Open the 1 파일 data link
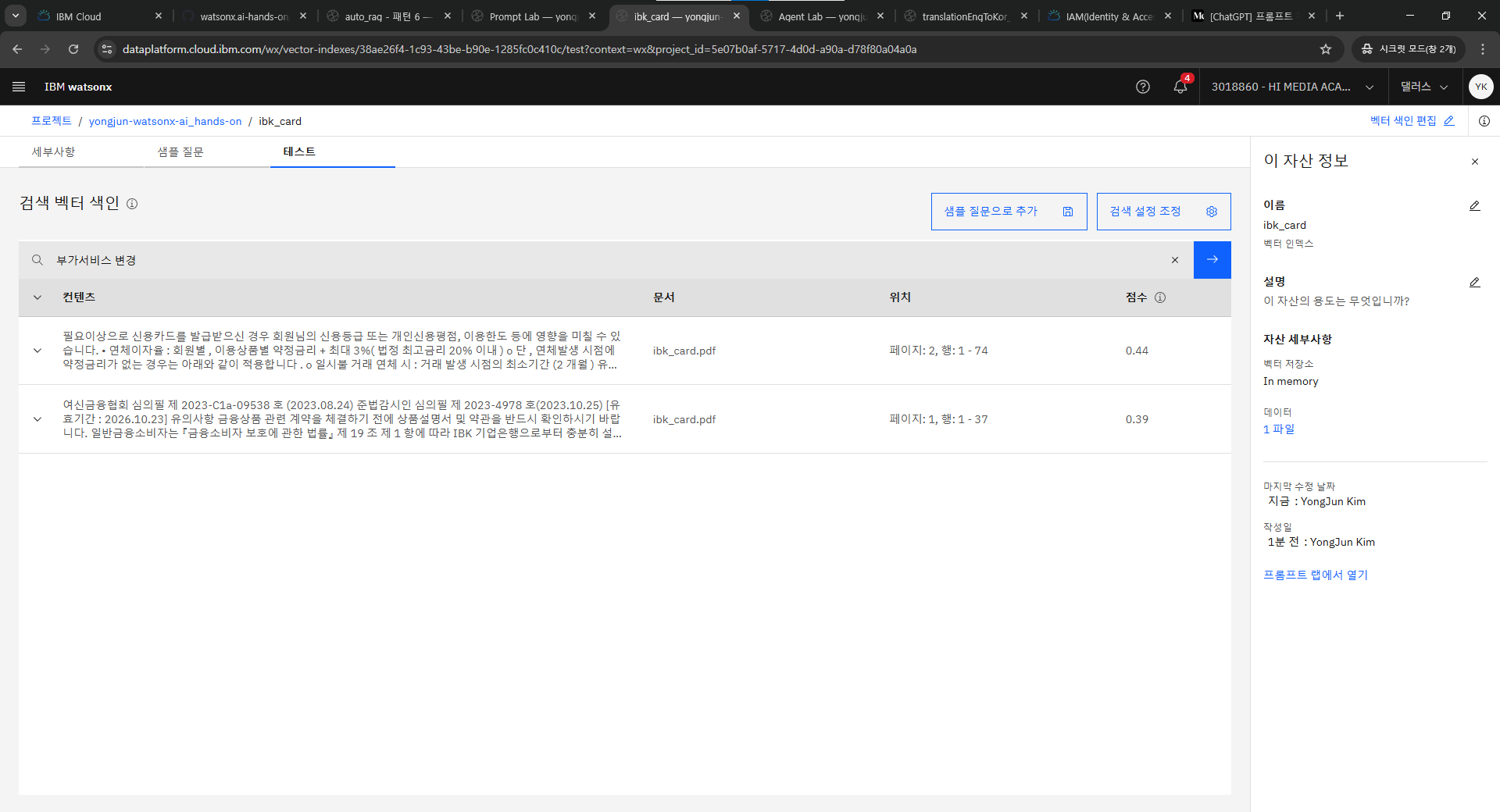This screenshot has height=812, width=1500. pos(1279,429)
